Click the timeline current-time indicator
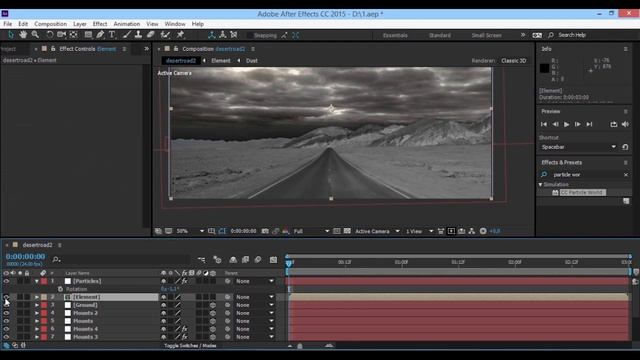Viewport: 640px width, 360px height. (289, 263)
